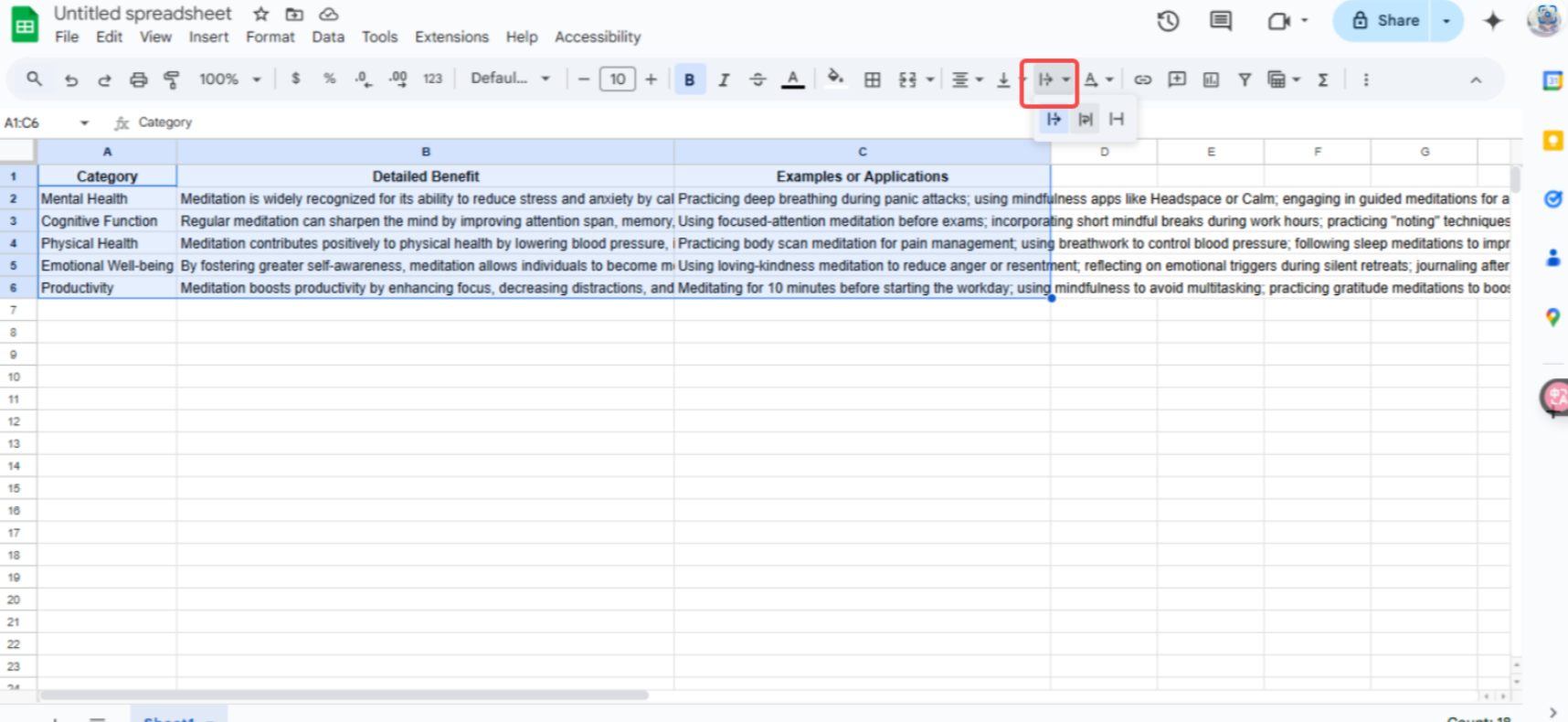Click the font size input field

[x=618, y=80]
